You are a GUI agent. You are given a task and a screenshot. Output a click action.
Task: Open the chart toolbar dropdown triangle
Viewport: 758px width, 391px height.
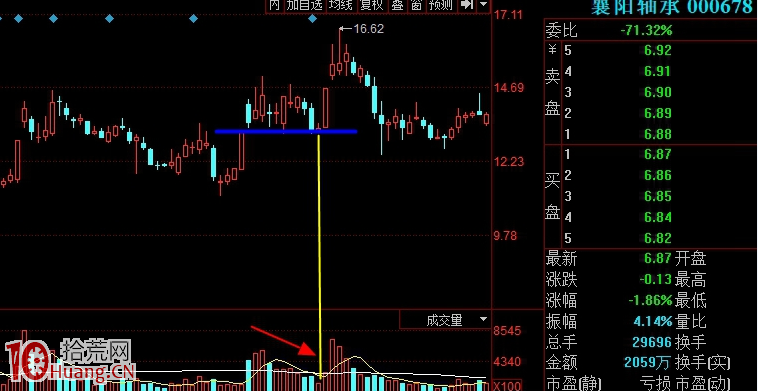tap(483, 5)
